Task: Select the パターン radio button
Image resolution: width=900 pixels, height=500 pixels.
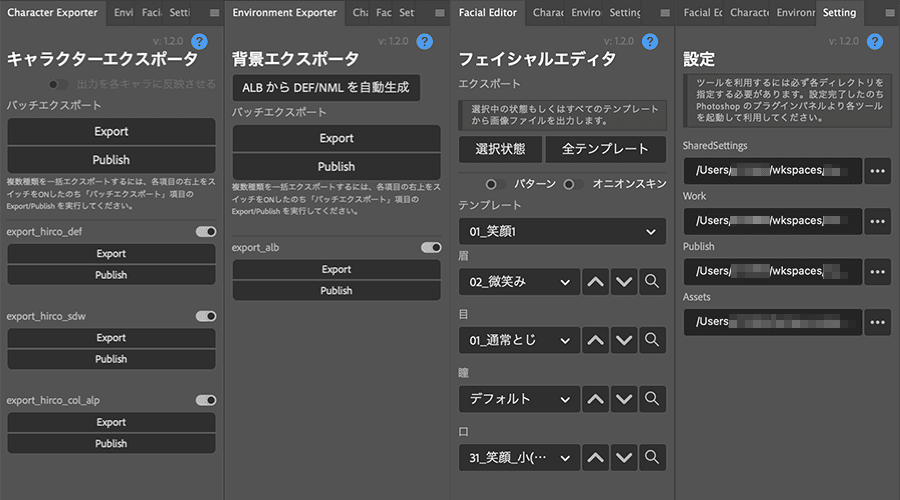Action: click(491, 184)
